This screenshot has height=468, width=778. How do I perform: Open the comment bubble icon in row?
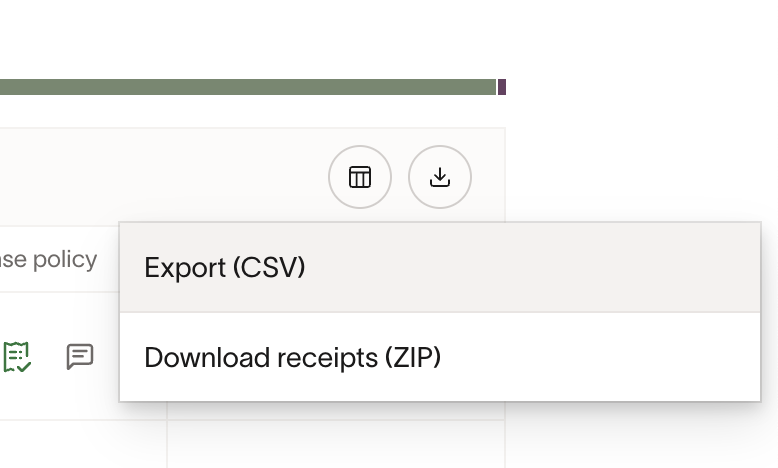[80, 357]
